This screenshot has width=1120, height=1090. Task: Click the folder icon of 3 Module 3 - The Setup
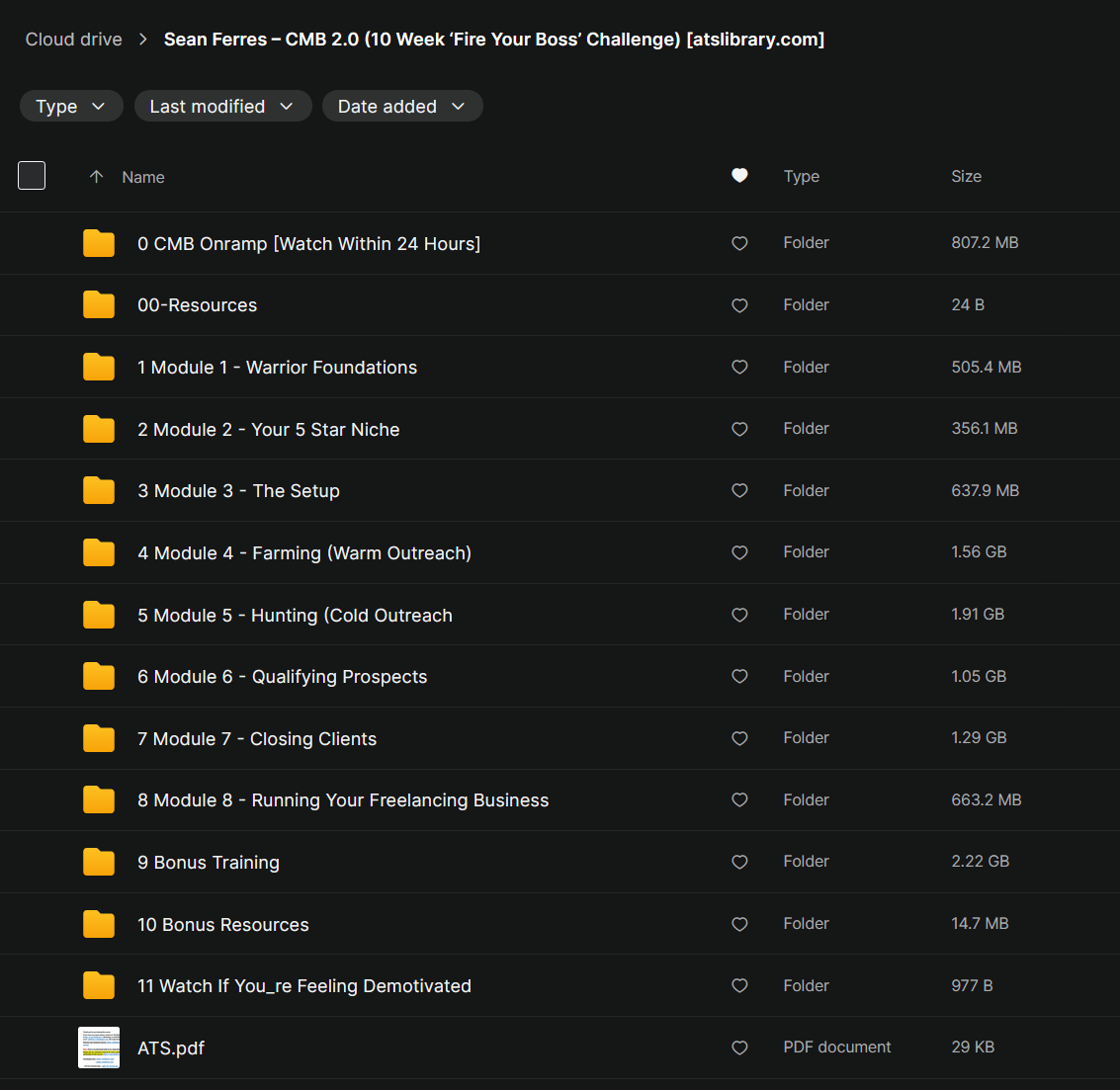[x=99, y=491]
